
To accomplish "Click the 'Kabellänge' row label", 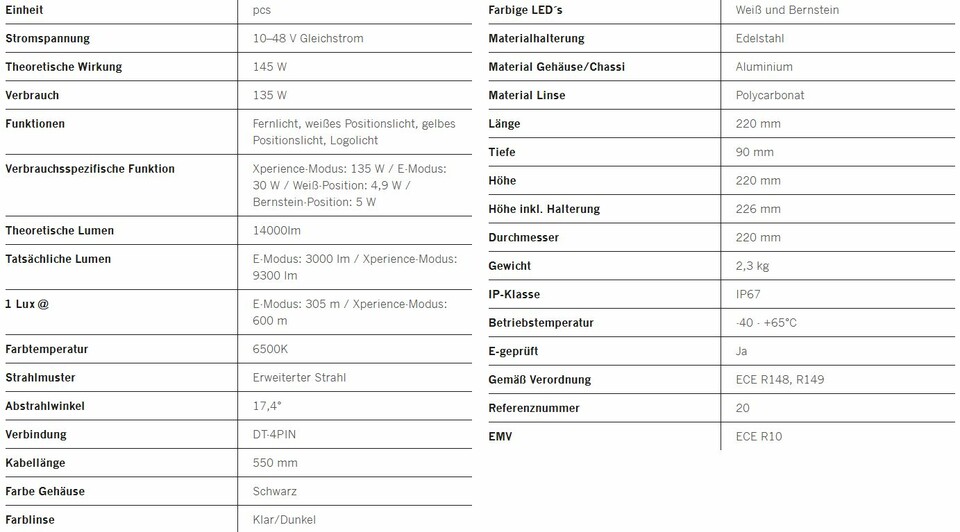I will (36, 463).
